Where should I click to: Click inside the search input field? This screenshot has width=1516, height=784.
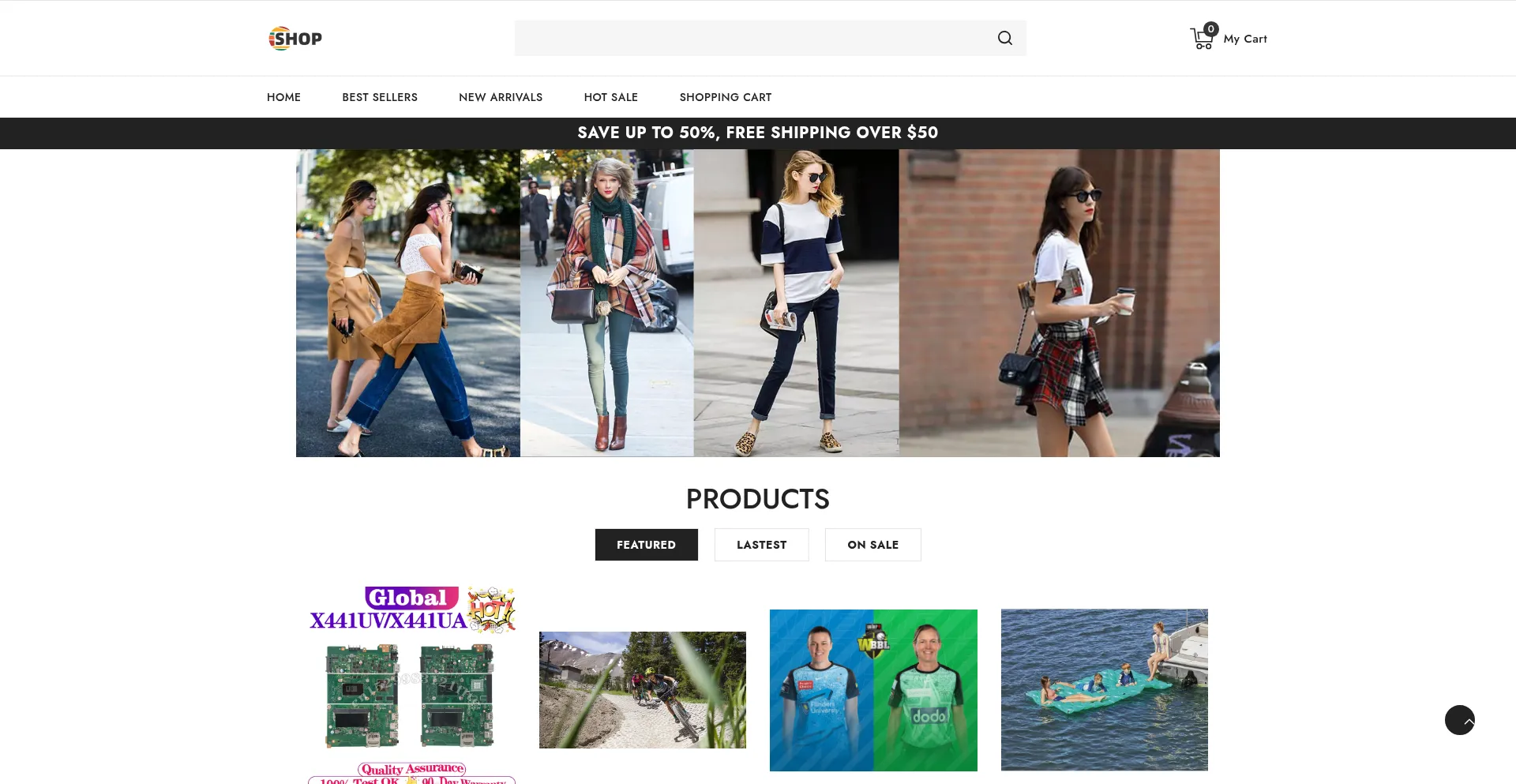(x=750, y=38)
